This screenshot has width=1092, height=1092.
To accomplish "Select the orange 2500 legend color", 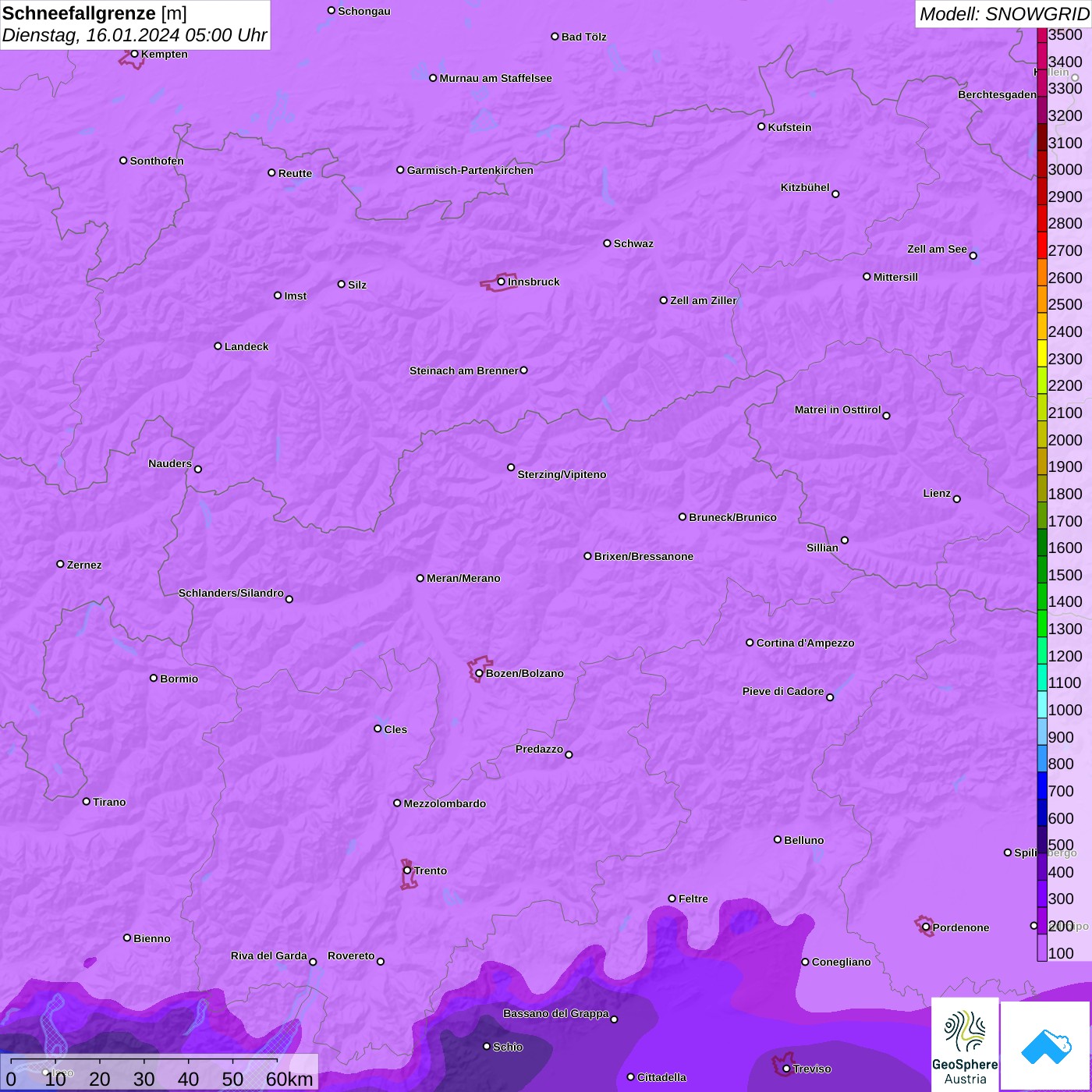I will (1042, 299).
